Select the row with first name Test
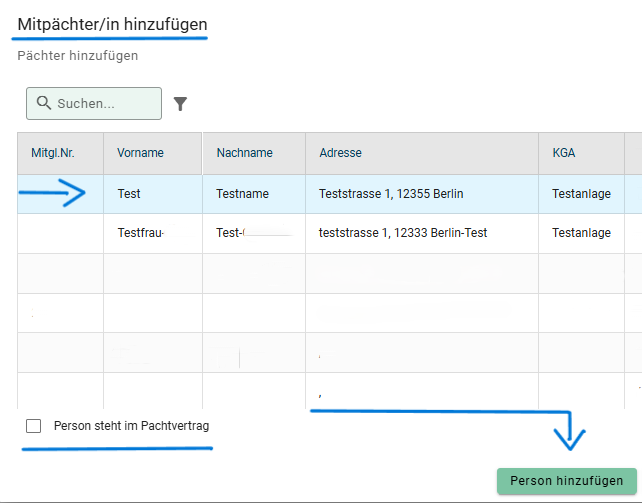The height and width of the screenshot is (503, 642). tap(129, 194)
